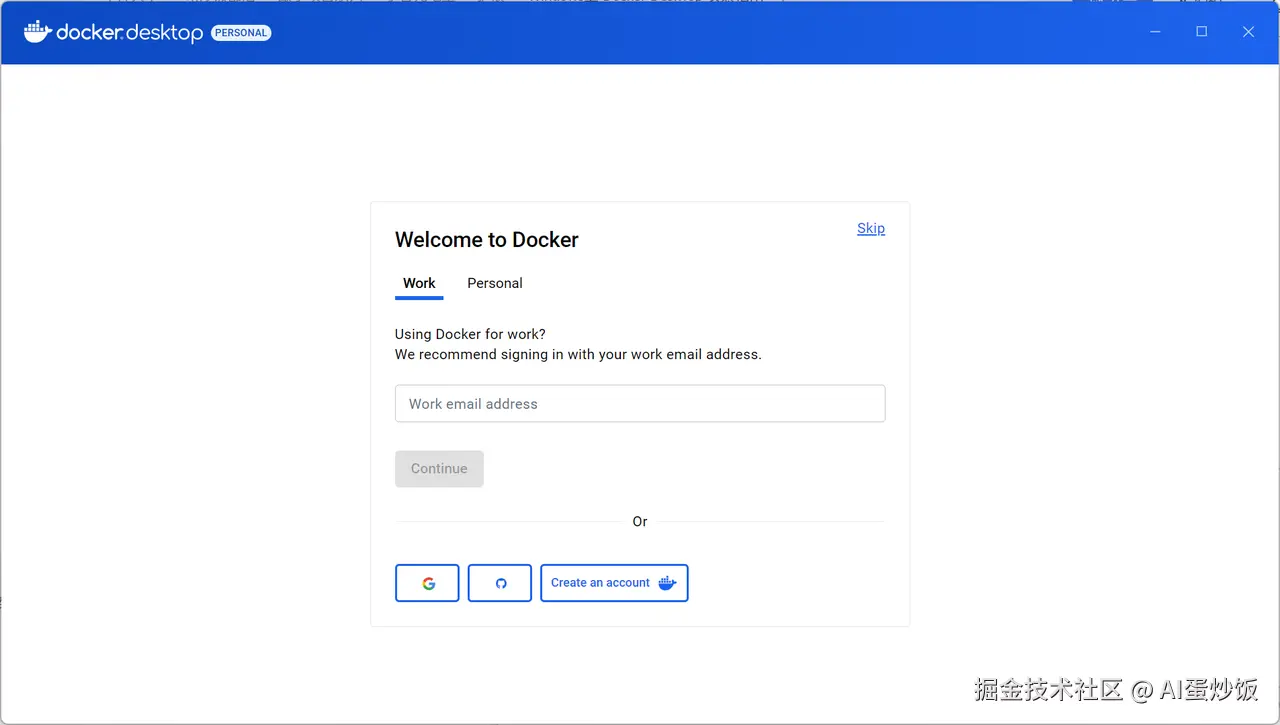The width and height of the screenshot is (1280, 725).
Task: Click the Welcome to Docker heading
Action: pos(487,240)
